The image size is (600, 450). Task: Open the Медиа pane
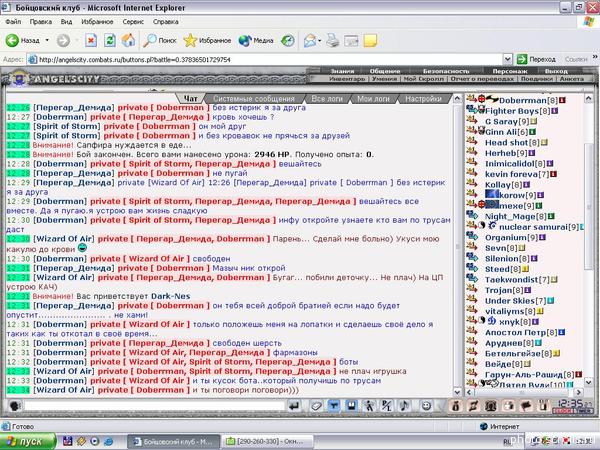(x=256, y=41)
